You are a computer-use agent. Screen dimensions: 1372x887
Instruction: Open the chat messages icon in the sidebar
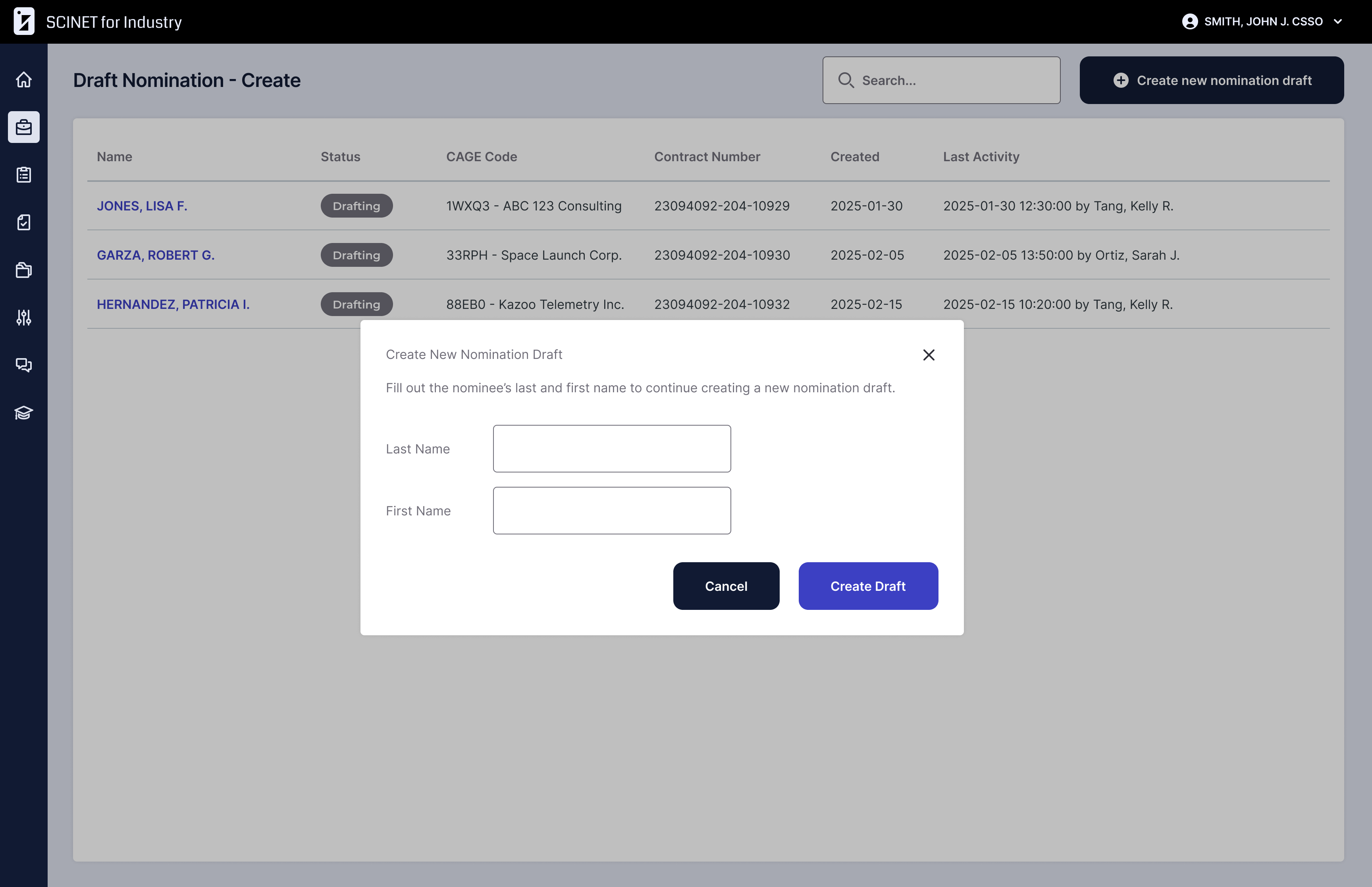(23, 364)
